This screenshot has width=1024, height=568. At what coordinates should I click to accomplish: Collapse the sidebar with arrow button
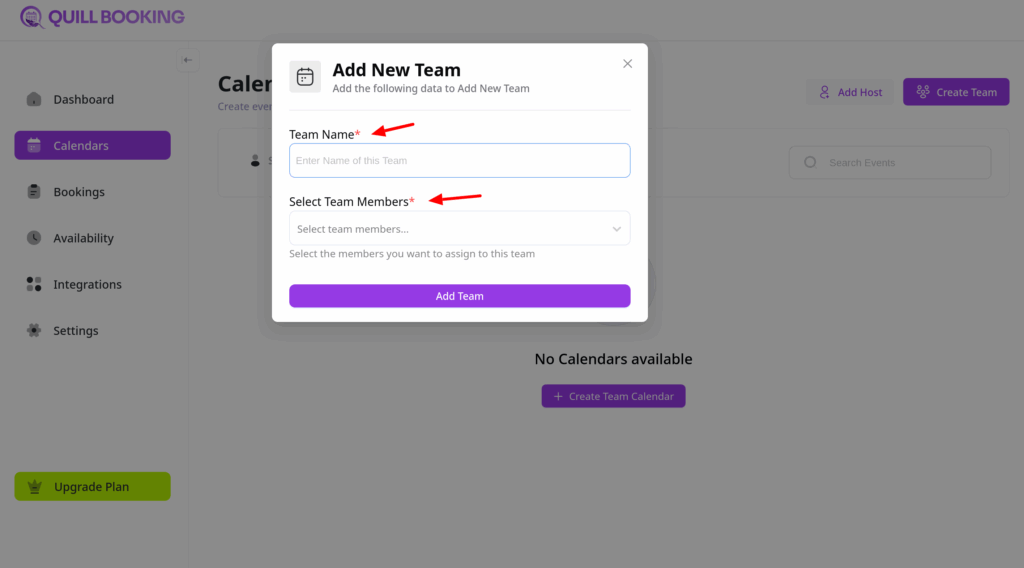188,60
